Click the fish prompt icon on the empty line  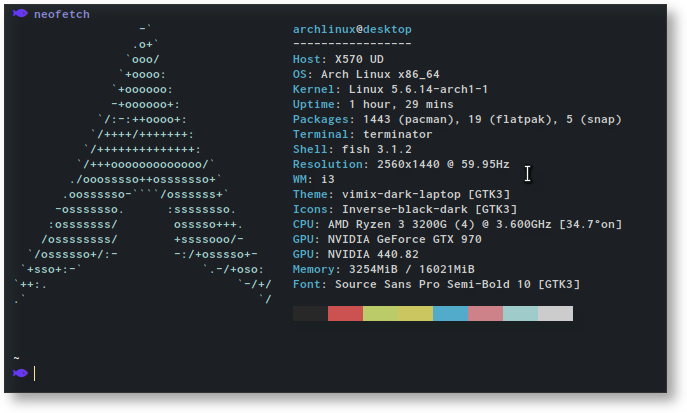20,373
